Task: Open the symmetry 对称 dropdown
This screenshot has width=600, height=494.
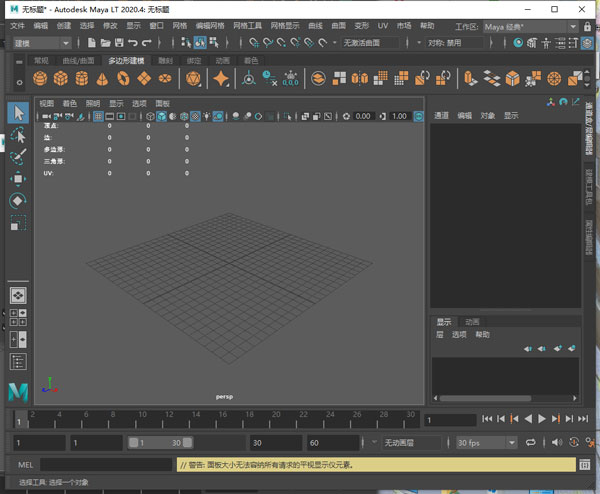Action: point(455,42)
